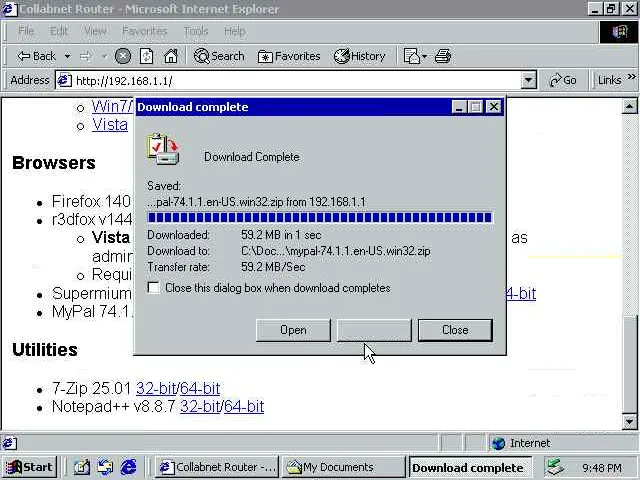
Task: Click the 9:48 PM clock
Action: pos(602,468)
